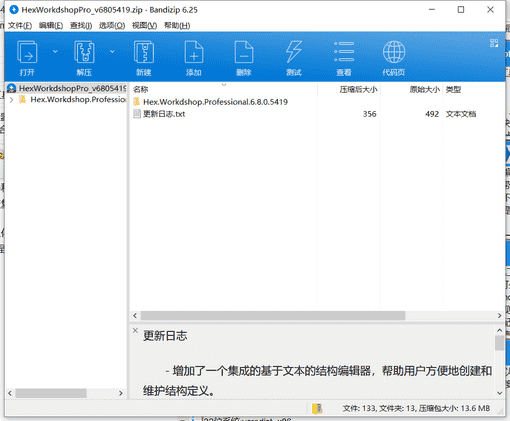510x421 pixels.
Task: Click the Extract (解压) toolbar icon
Action: (84, 52)
